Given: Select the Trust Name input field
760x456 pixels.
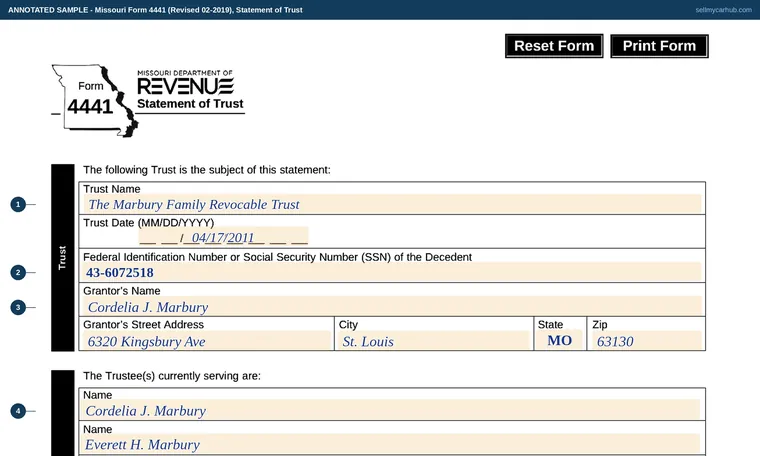Looking at the screenshot, I should tap(392, 204).
